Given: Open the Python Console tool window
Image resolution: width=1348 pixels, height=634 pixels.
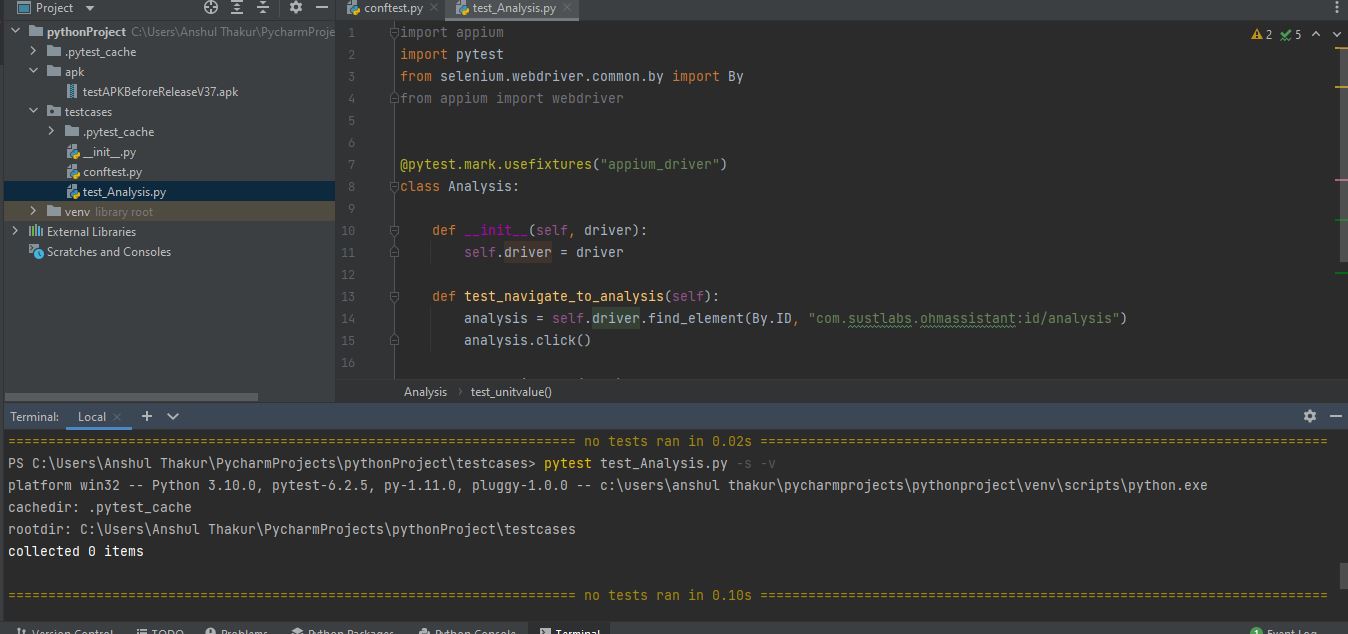Looking at the screenshot, I should [x=468, y=630].
